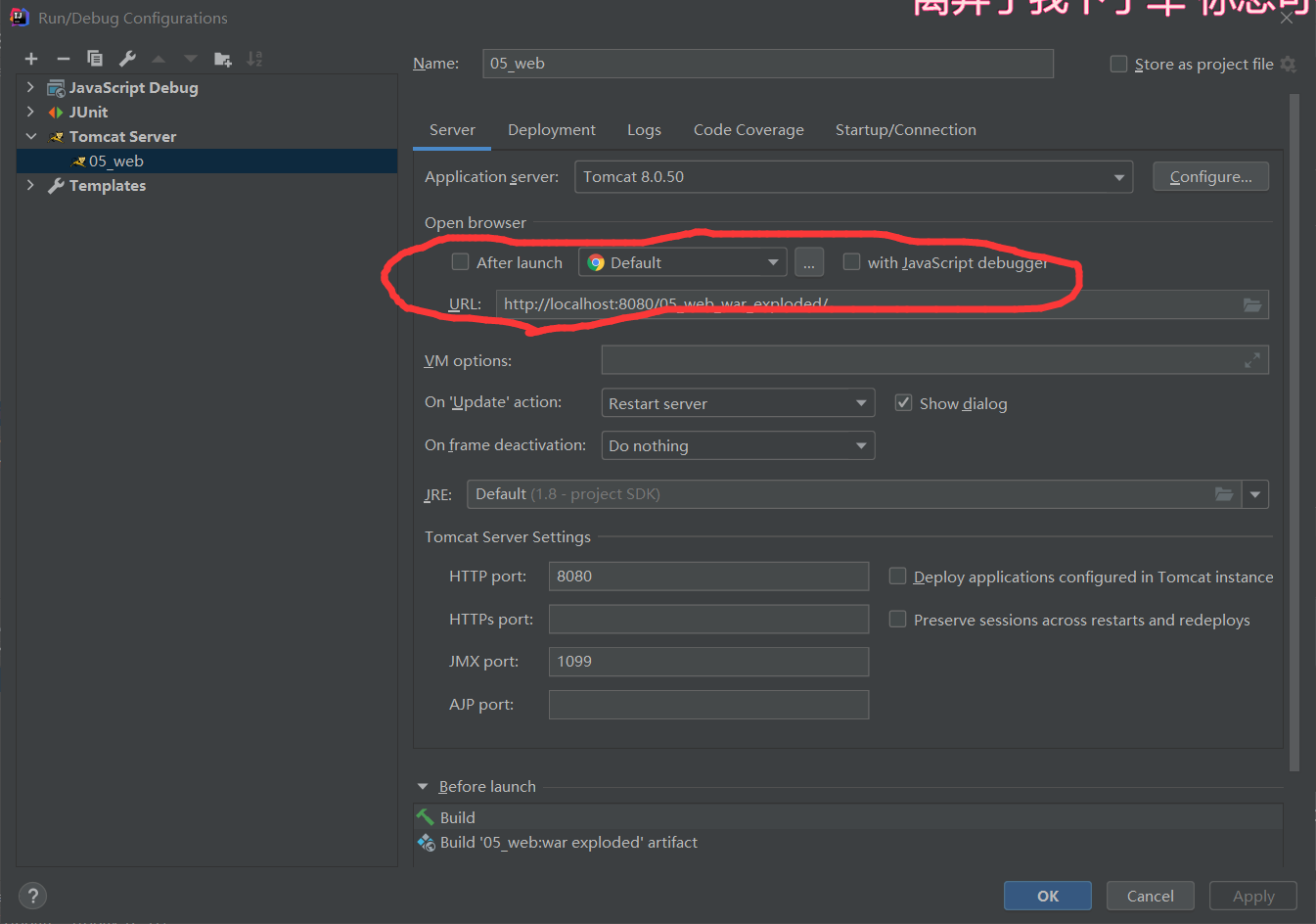Move configuration down arrow
The height and width of the screenshot is (924, 1316).
click(x=191, y=59)
